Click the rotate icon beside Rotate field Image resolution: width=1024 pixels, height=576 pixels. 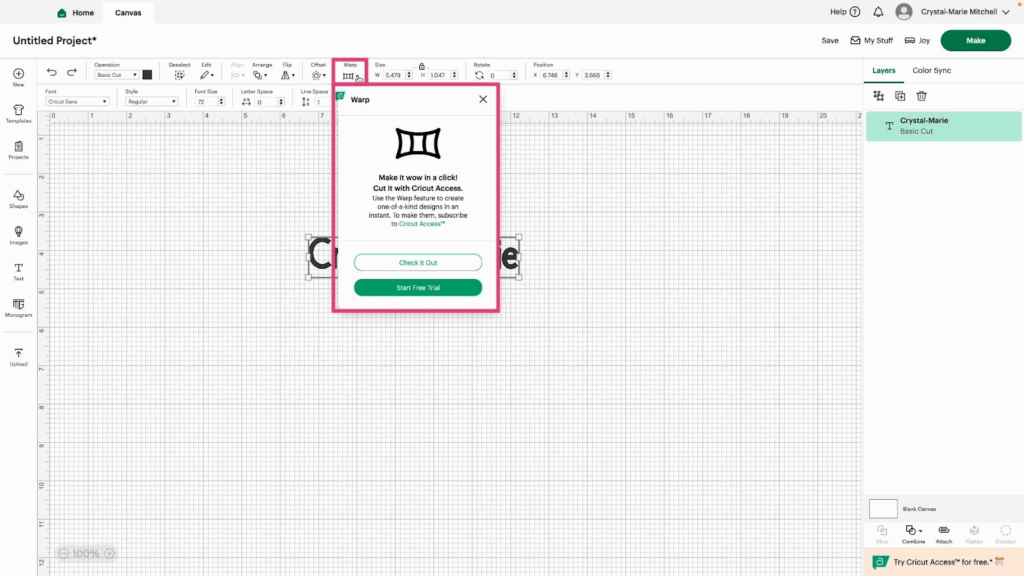(479, 75)
